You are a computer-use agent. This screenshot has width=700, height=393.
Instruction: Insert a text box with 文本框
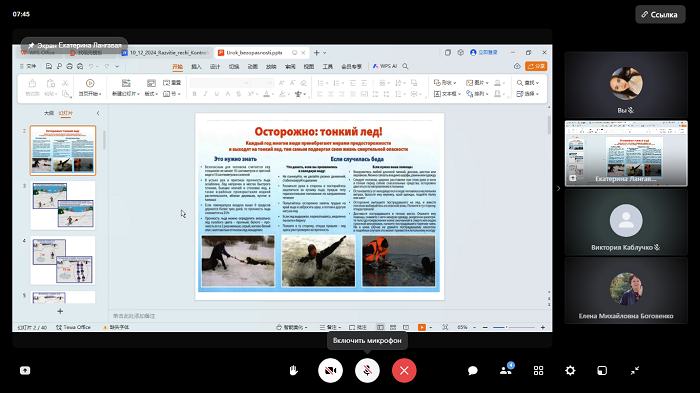pos(447,94)
